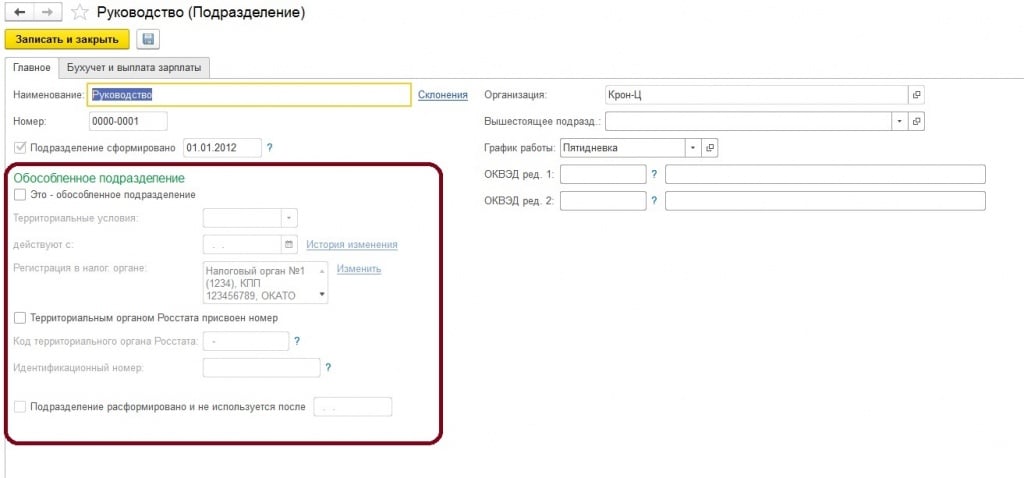Expand Территориальные условия dropdown
Image resolution: width=1024 pixels, height=478 pixels.
point(290,217)
